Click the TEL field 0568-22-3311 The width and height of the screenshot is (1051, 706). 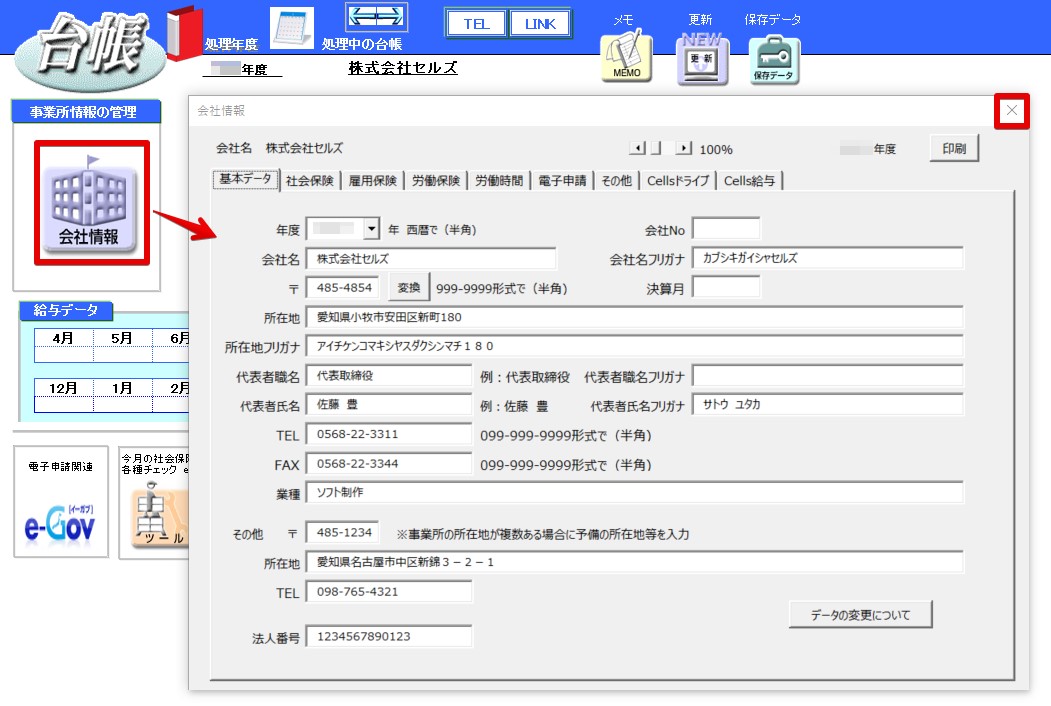(389, 434)
